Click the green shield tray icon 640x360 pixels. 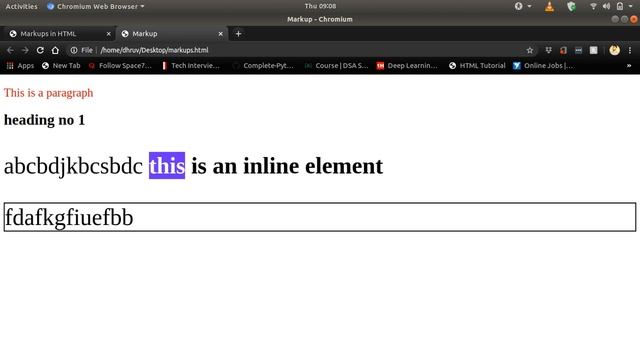[571, 7]
